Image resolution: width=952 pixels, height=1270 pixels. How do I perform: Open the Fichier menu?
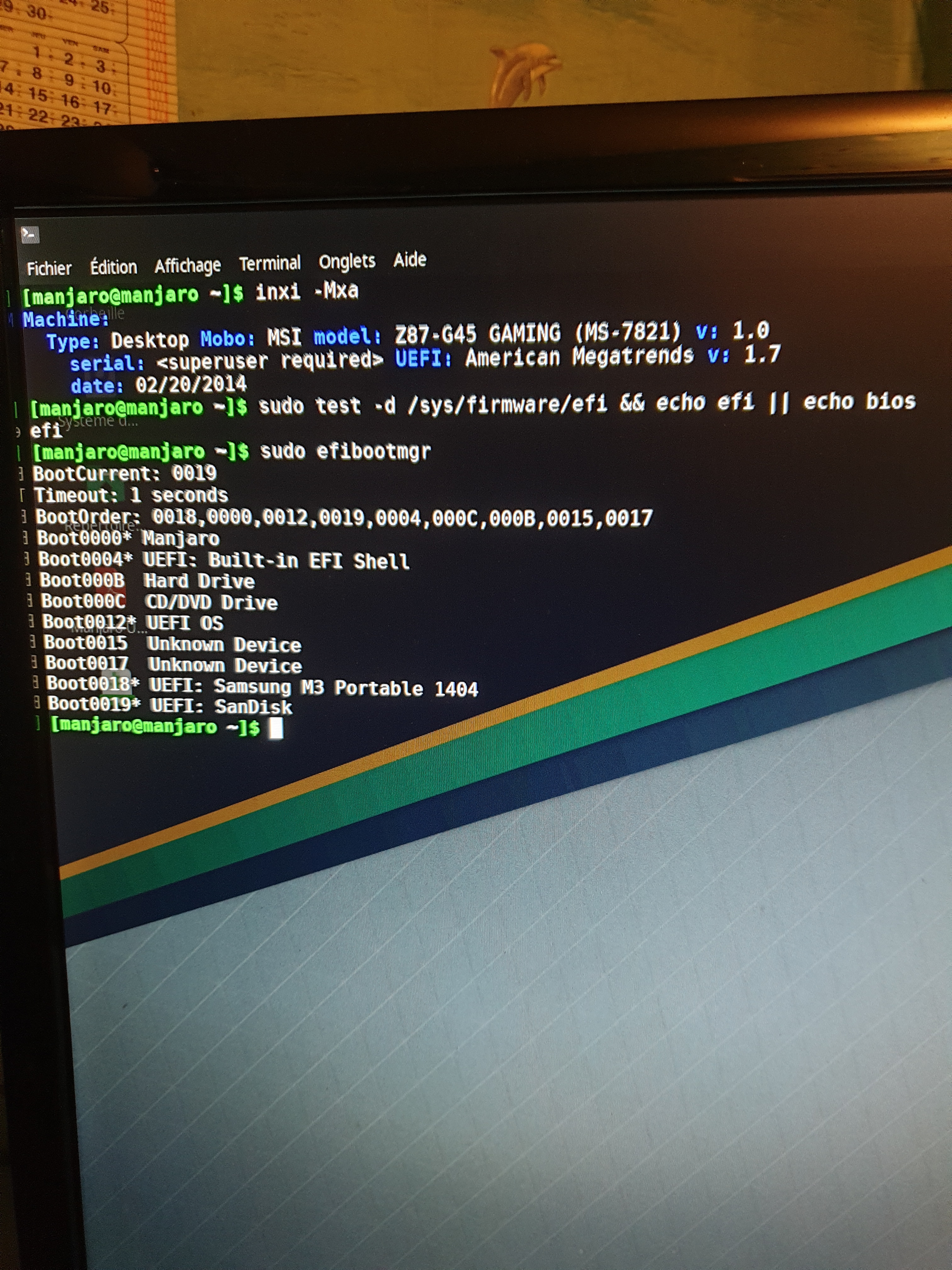(x=49, y=268)
